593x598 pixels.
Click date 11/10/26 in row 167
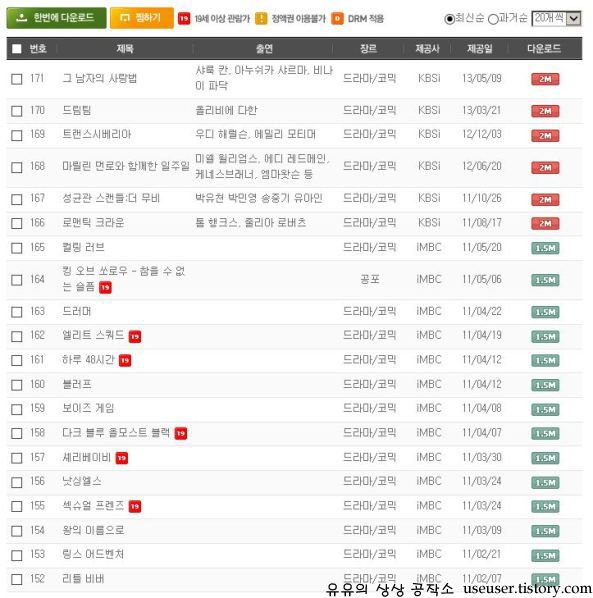click(482, 198)
